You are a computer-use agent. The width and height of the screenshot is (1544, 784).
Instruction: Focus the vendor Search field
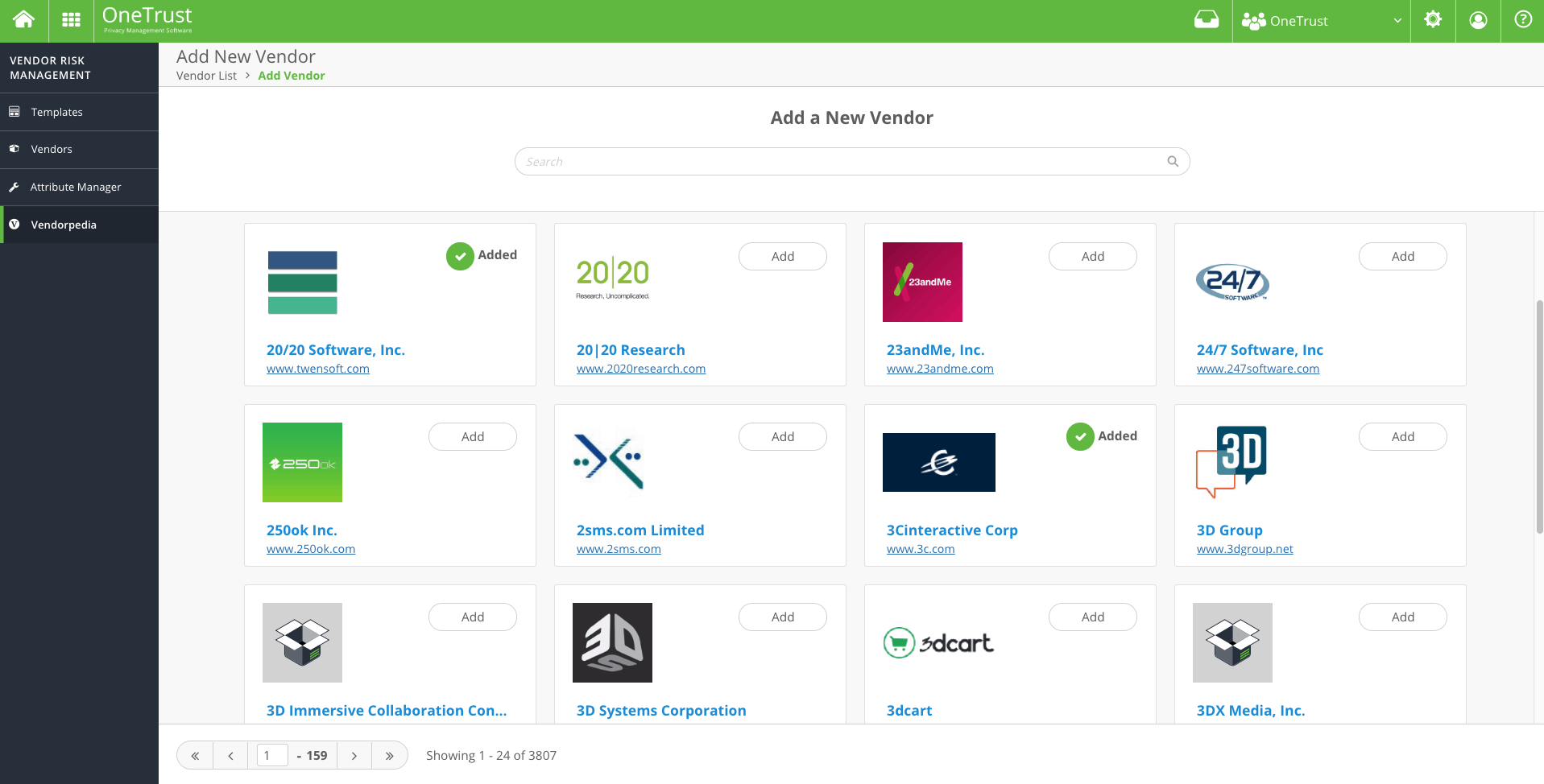tap(852, 162)
